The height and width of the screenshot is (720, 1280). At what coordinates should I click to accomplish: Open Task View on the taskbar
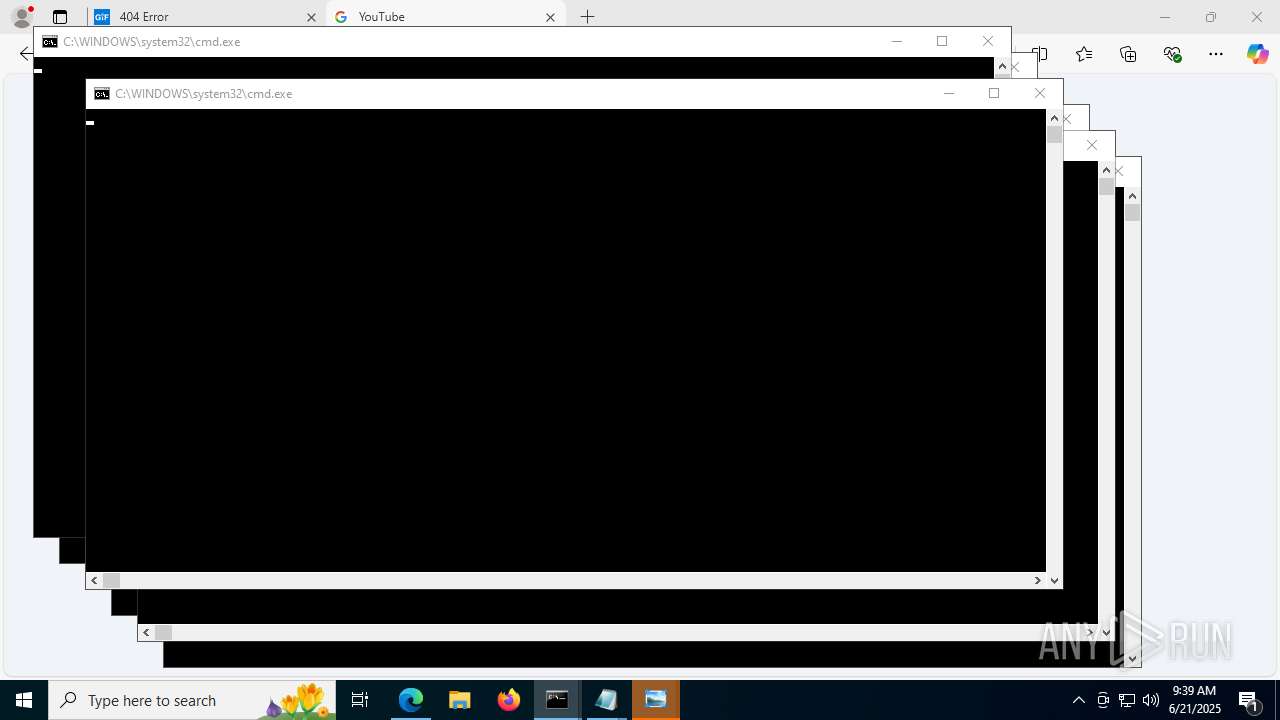pos(360,700)
